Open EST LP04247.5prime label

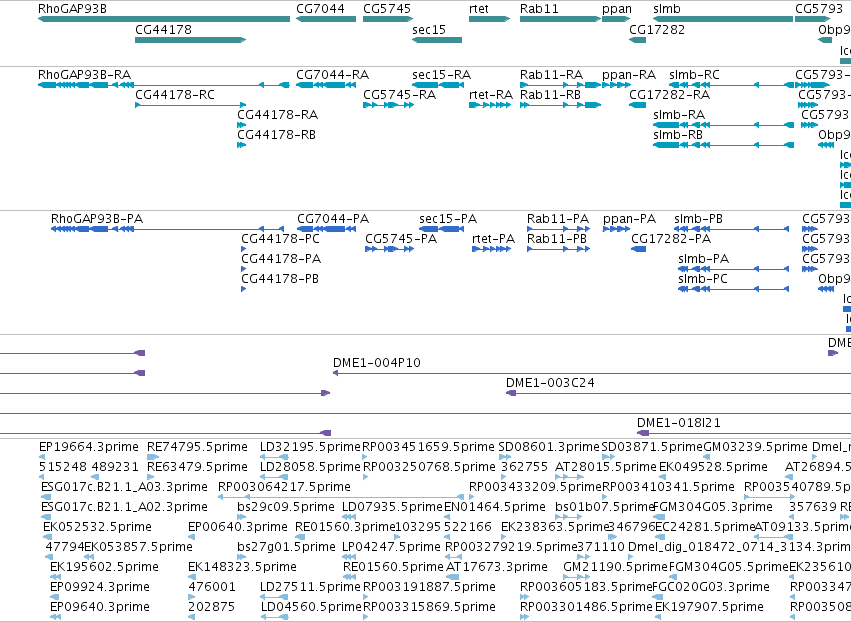[391, 547]
